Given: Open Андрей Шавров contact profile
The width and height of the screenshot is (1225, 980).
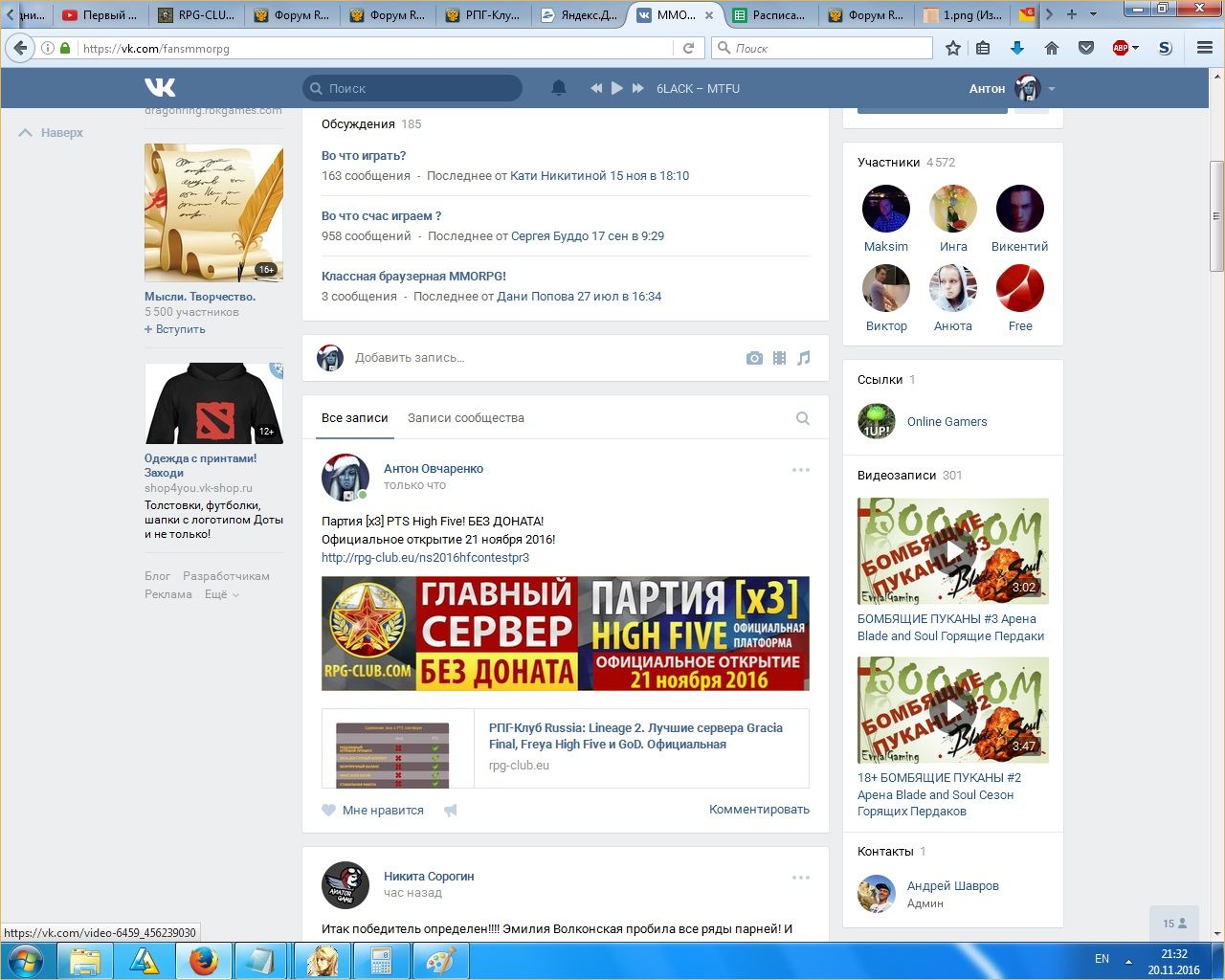Looking at the screenshot, I should coord(952,886).
